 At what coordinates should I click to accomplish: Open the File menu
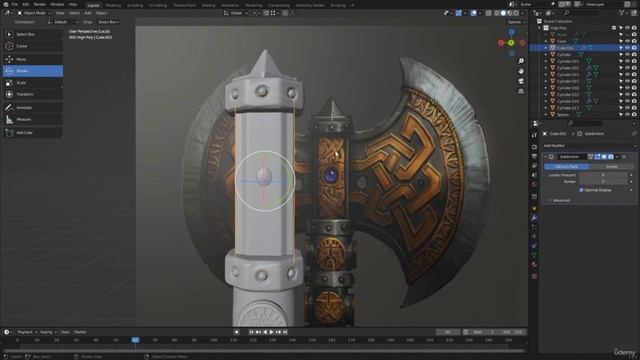[x=15, y=4]
